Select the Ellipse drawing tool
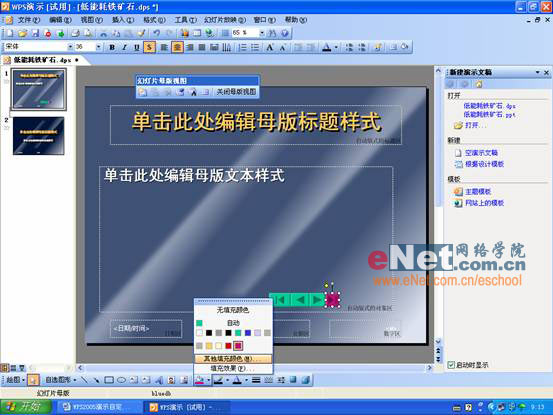The height and width of the screenshot is (415, 553). 121,380
